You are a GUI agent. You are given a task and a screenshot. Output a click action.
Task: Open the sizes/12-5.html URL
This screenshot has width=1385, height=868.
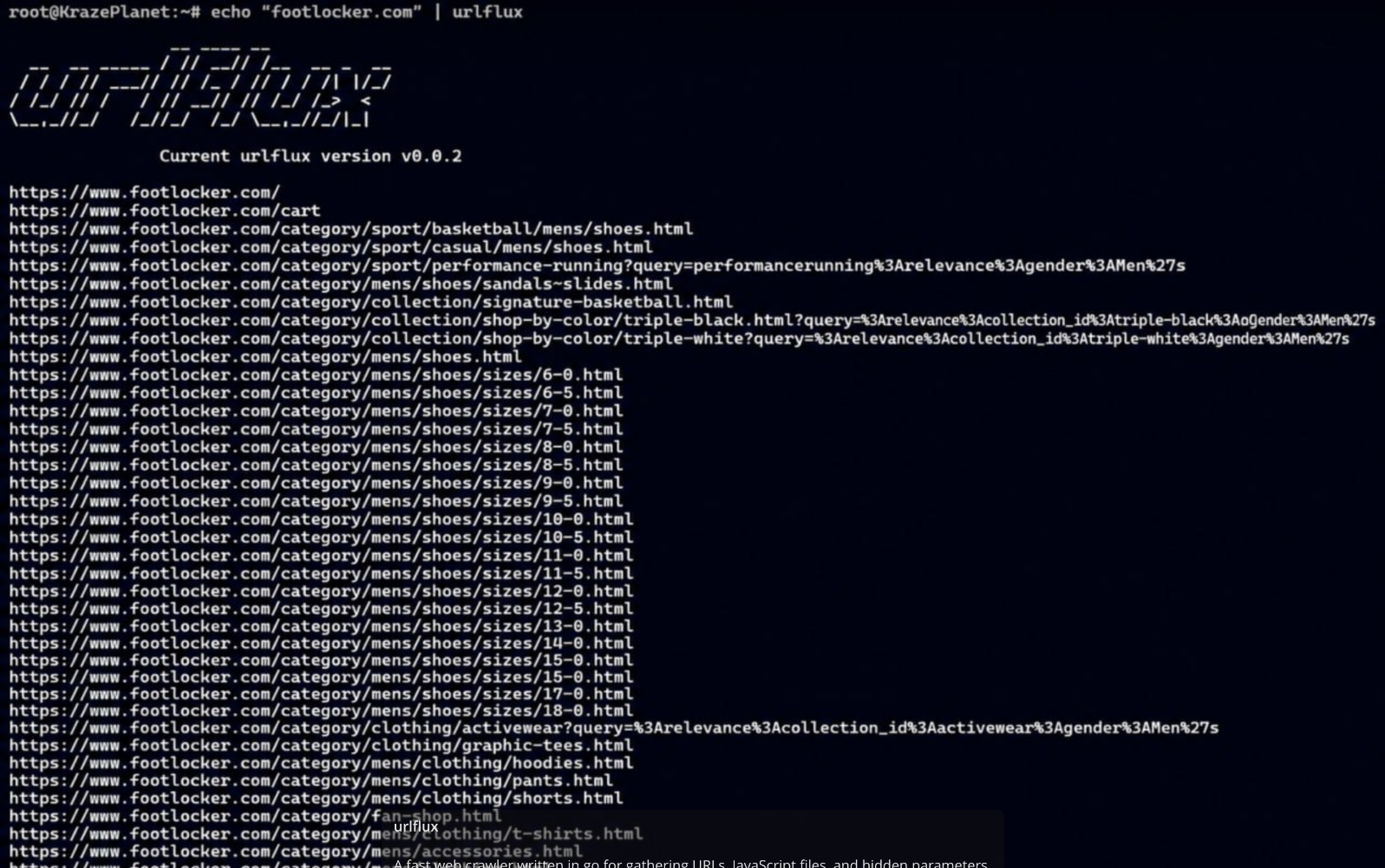coord(321,609)
